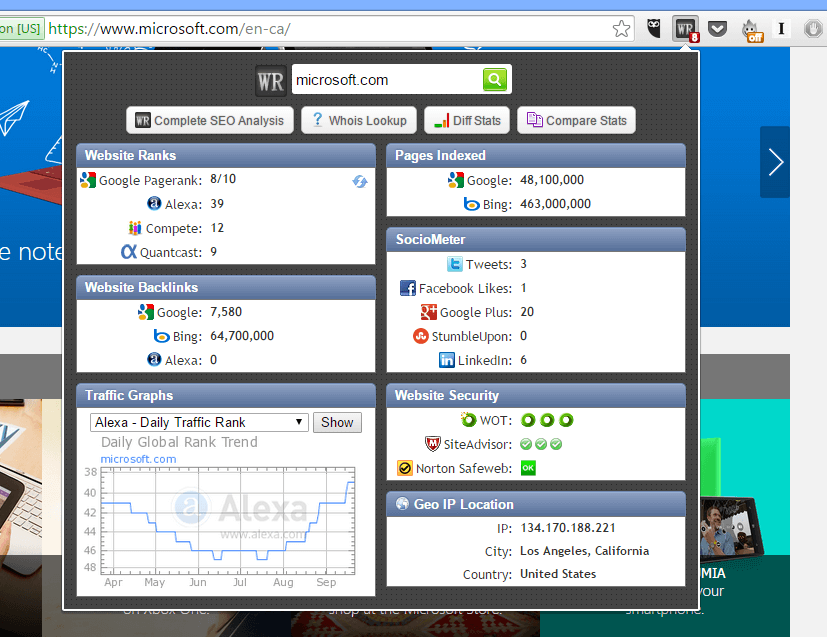Screen dimensions: 827x637
Task: Click the Google backlinks value '7,580'
Action: (226, 312)
